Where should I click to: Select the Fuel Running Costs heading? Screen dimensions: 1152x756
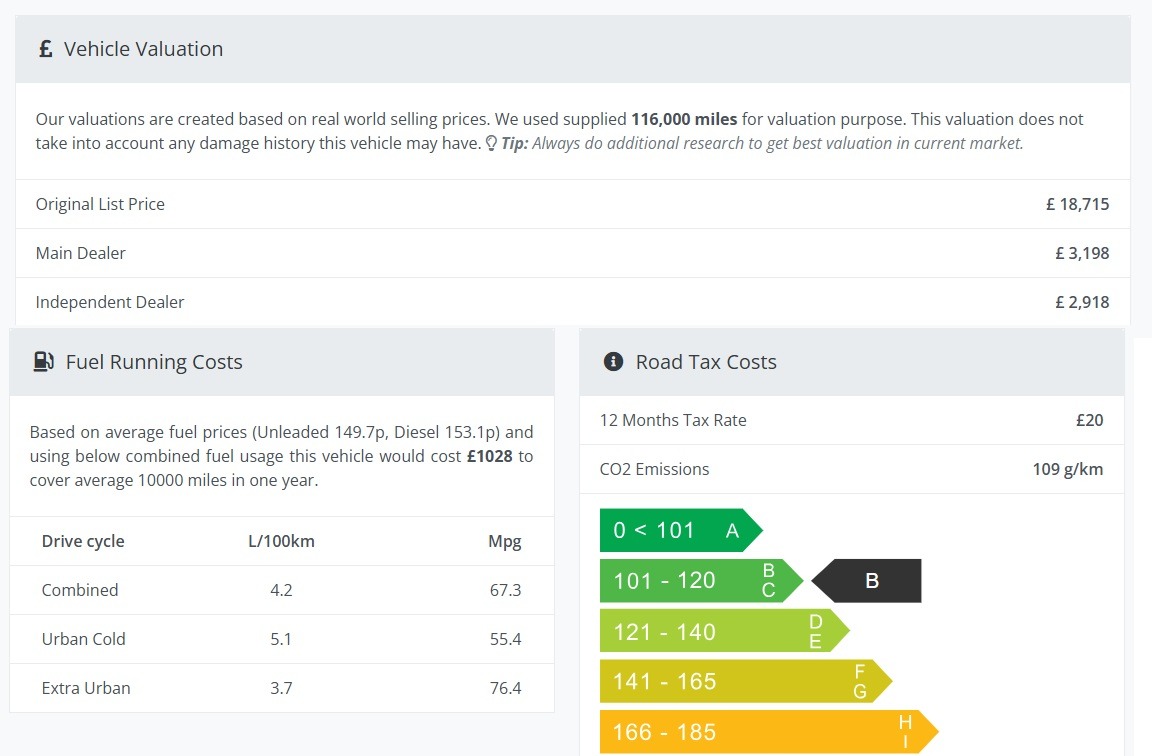[x=154, y=362]
